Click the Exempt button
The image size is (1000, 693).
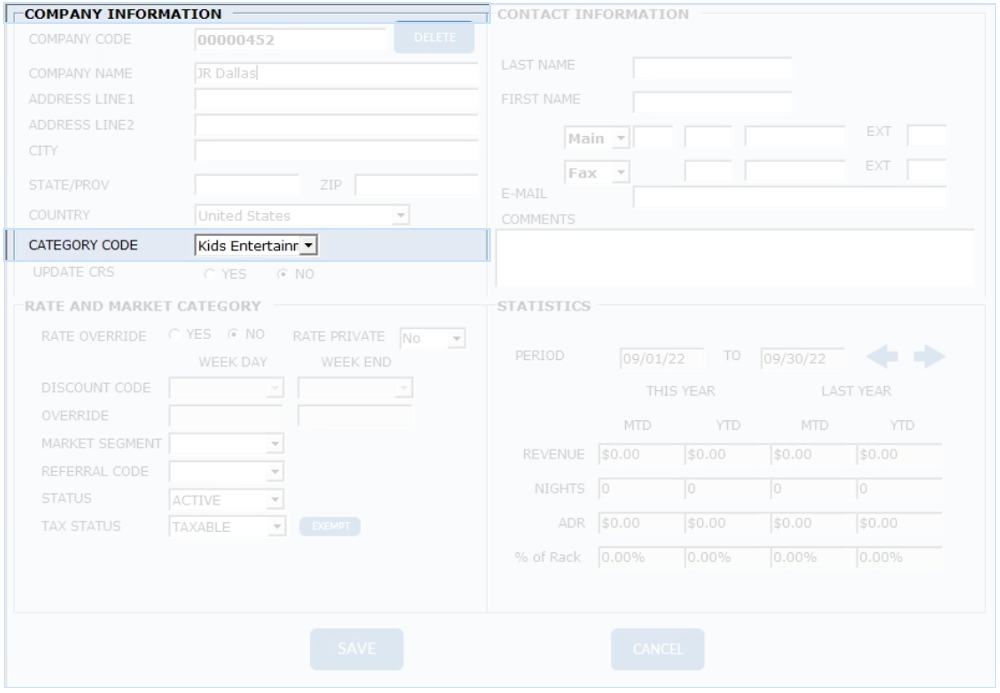[329, 527]
